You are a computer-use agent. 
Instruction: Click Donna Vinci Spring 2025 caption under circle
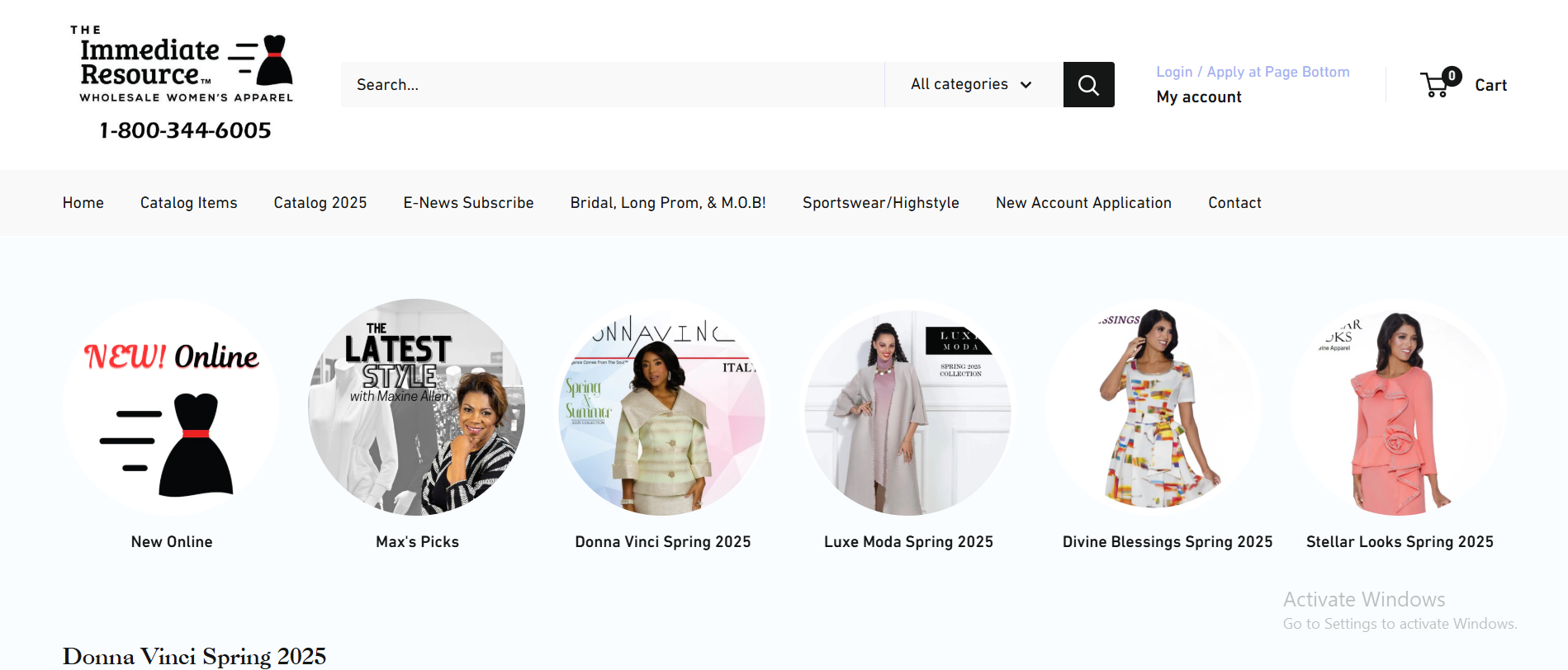(x=663, y=542)
